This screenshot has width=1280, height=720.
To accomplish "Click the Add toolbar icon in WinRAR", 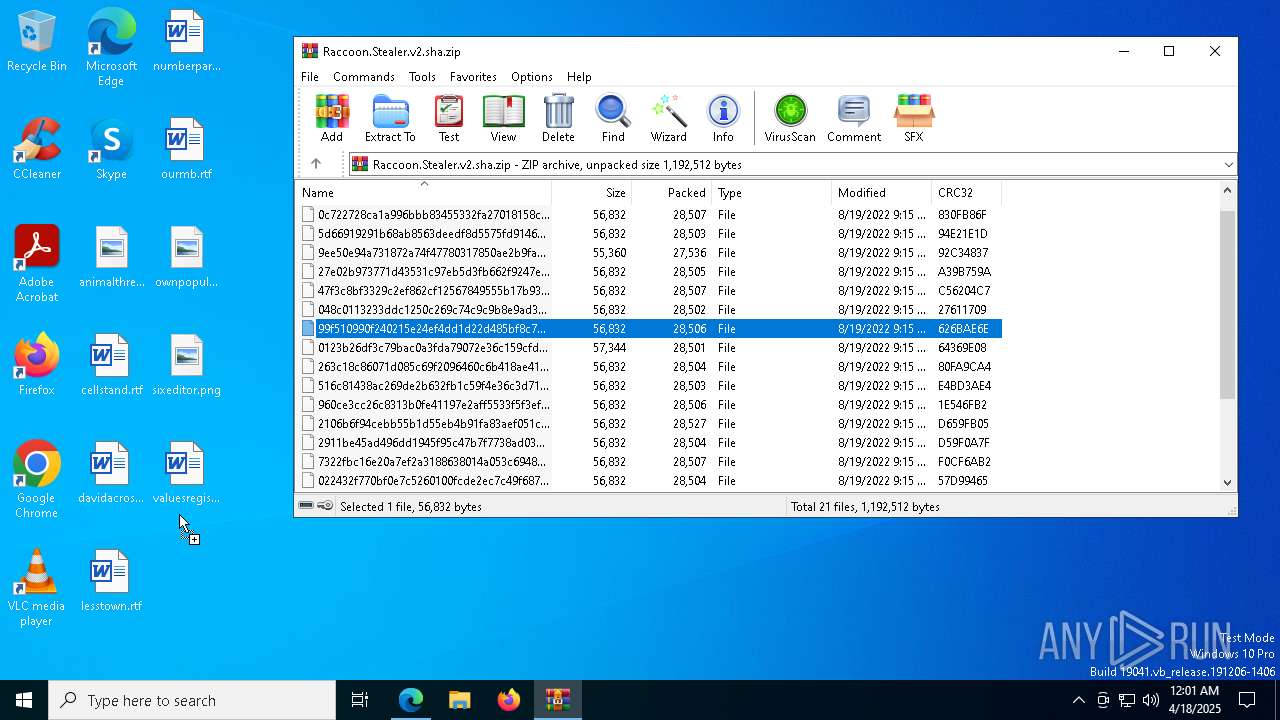I will click(x=332, y=119).
